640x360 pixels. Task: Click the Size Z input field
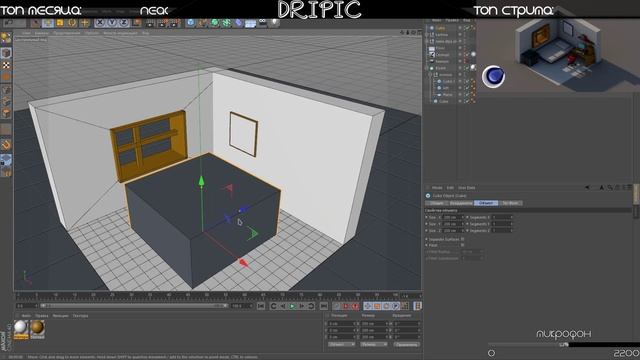pyautogui.click(x=453, y=231)
